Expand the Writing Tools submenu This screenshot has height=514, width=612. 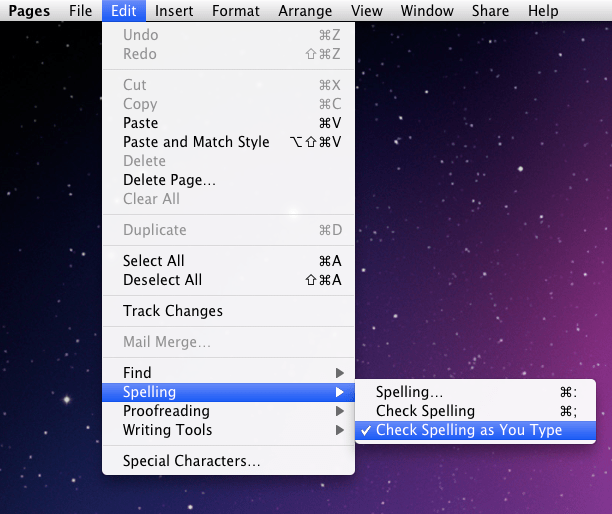pos(228,430)
